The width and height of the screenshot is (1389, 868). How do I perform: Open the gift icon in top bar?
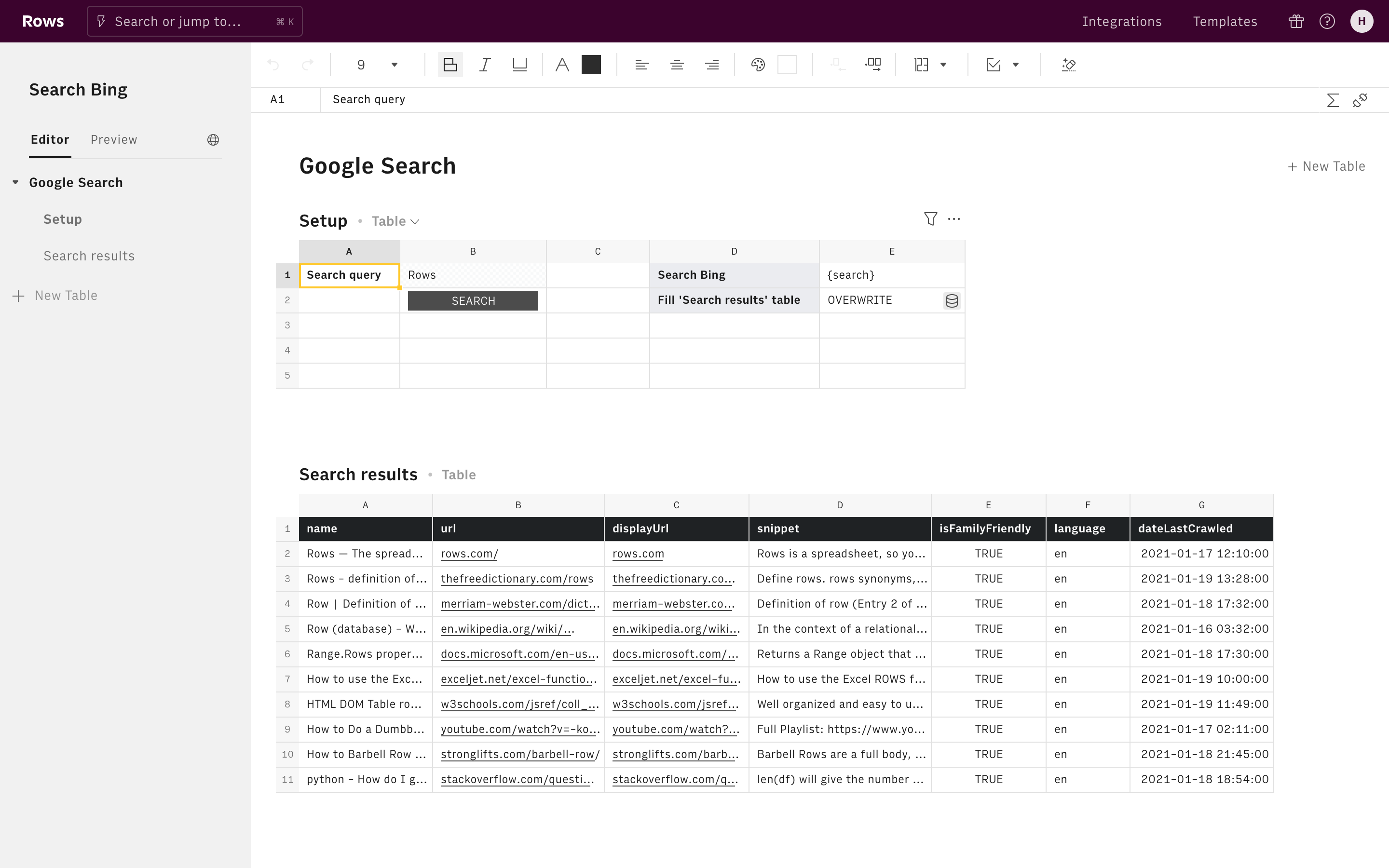(x=1296, y=22)
